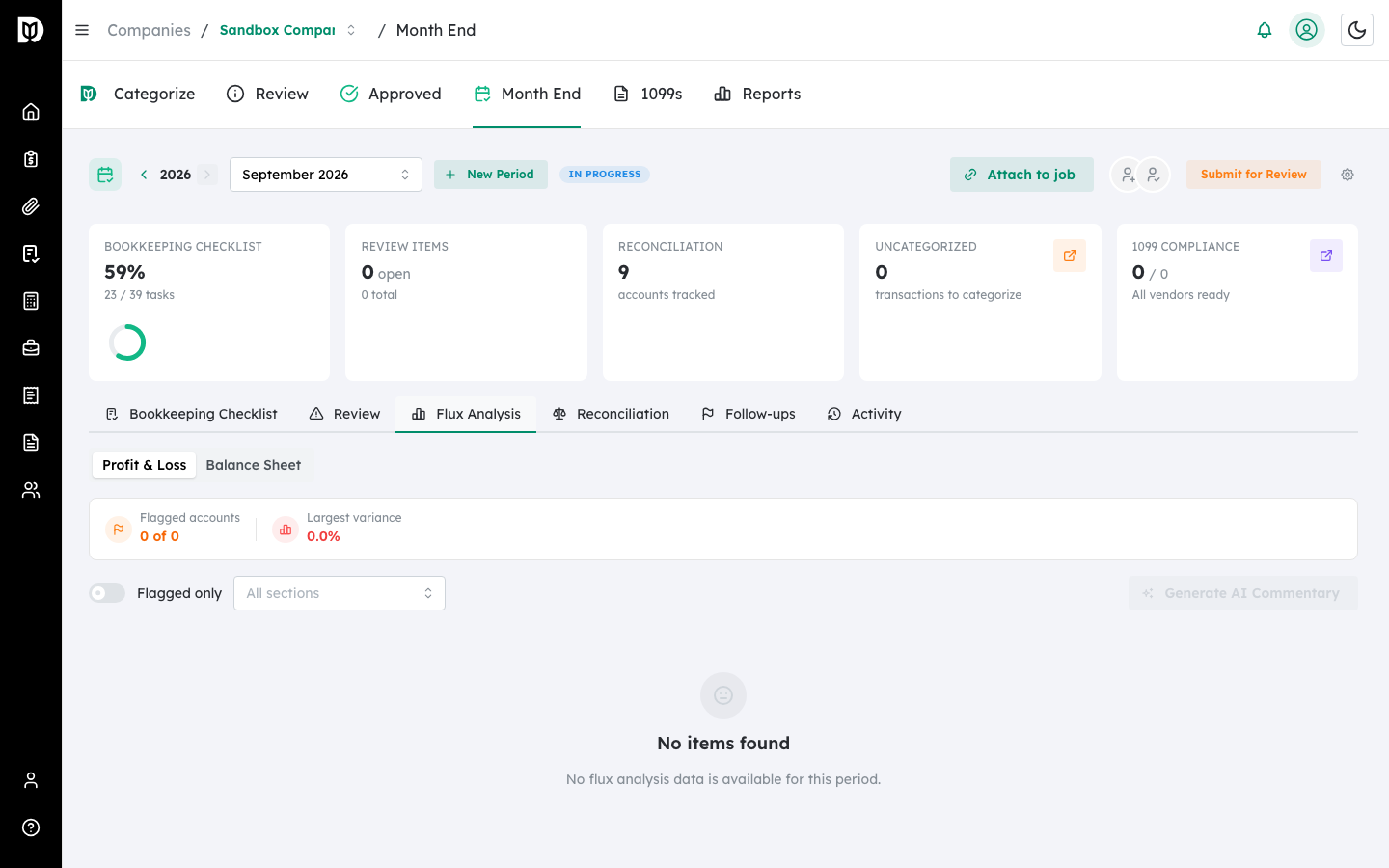Open the briefcase sidebar icon
Image resolution: width=1389 pixels, height=868 pixels.
(x=31, y=348)
